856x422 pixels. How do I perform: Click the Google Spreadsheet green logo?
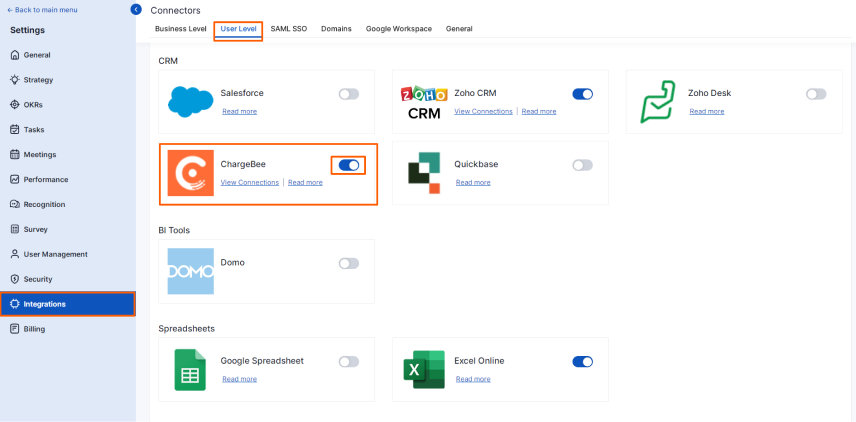coord(190,370)
